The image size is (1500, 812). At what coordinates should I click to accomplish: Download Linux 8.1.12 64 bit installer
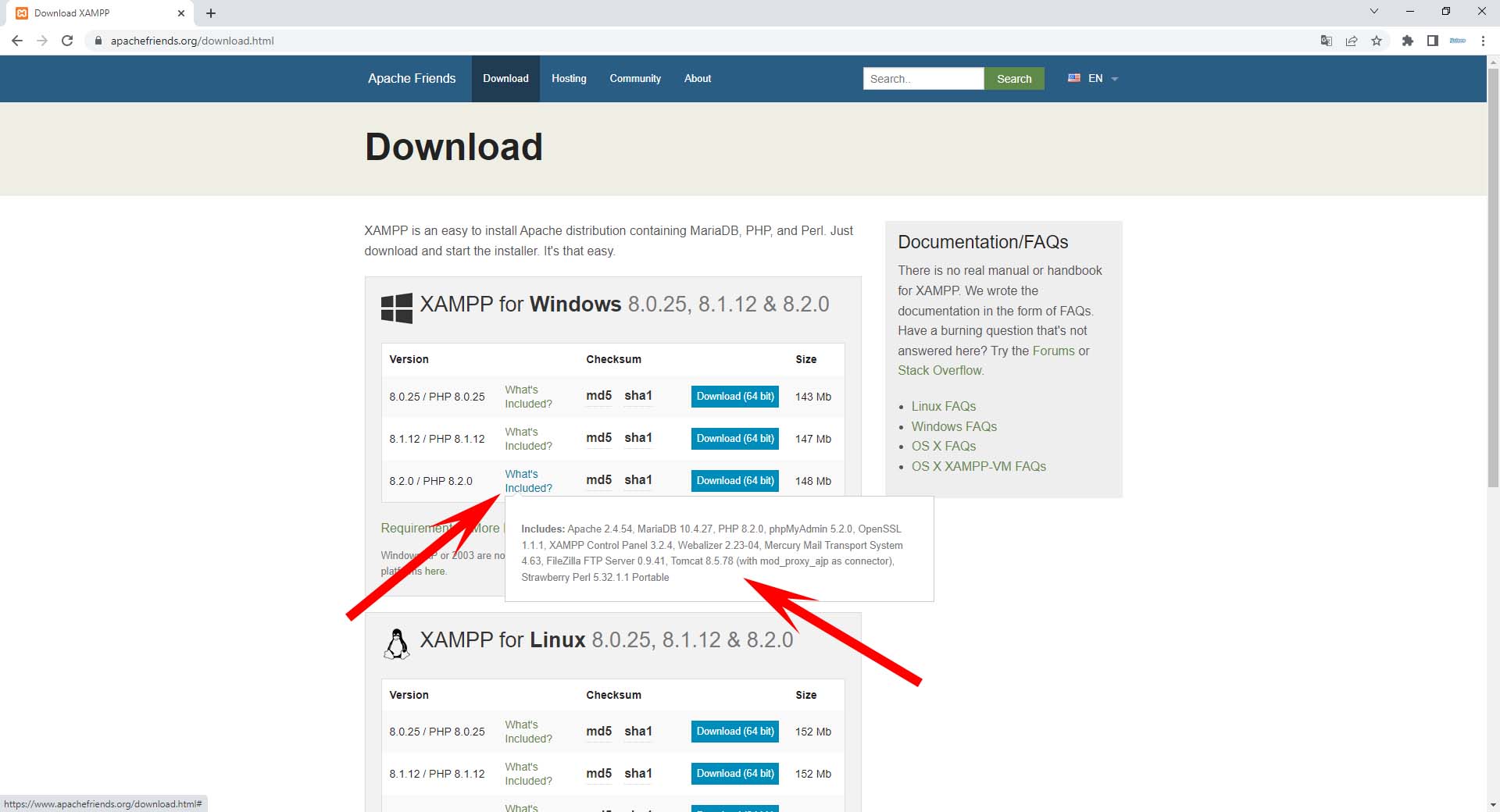click(x=735, y=774)
